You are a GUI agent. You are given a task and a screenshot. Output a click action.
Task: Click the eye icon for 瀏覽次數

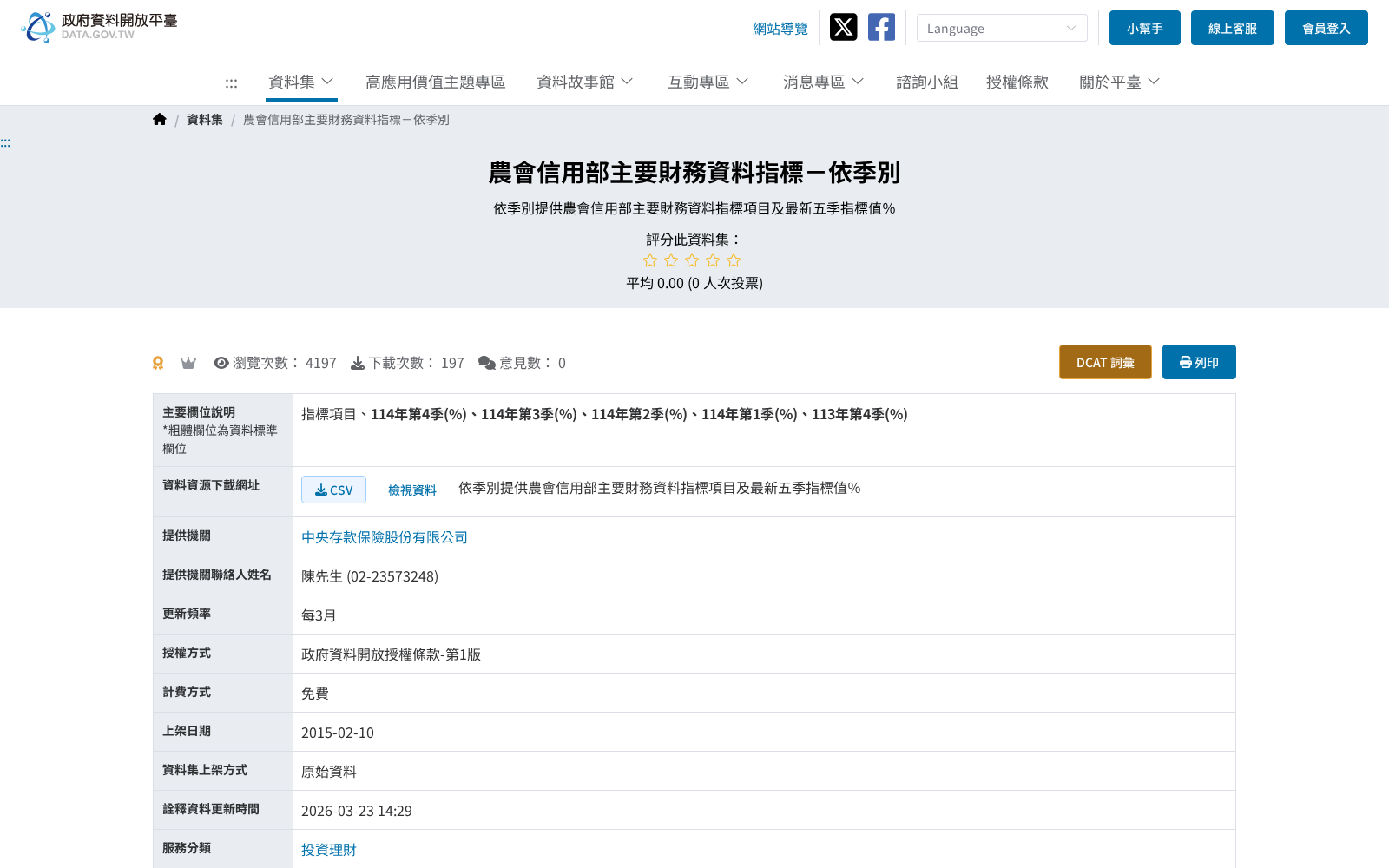tap(221, 363)
